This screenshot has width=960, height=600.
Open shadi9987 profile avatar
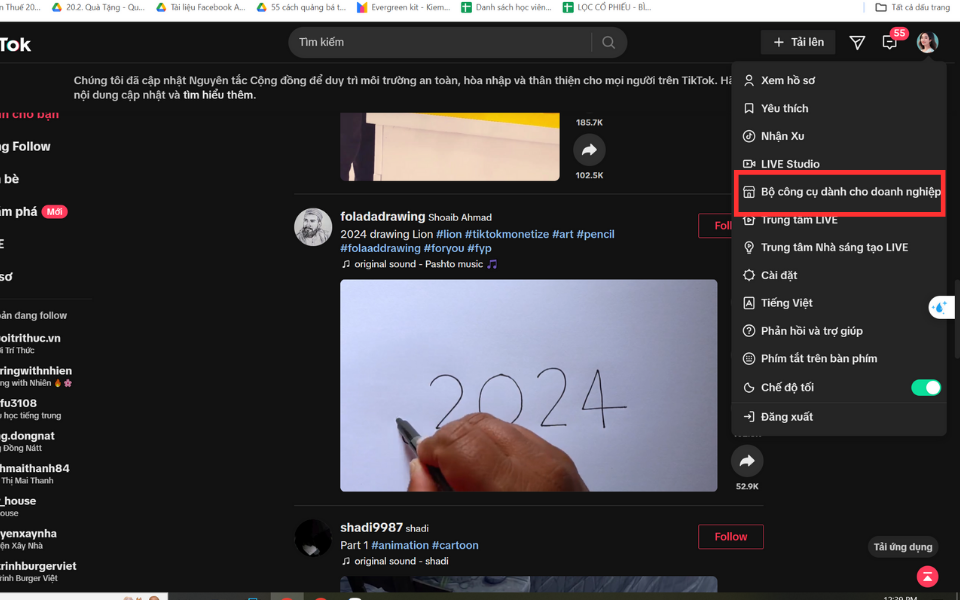pos(313,538)
